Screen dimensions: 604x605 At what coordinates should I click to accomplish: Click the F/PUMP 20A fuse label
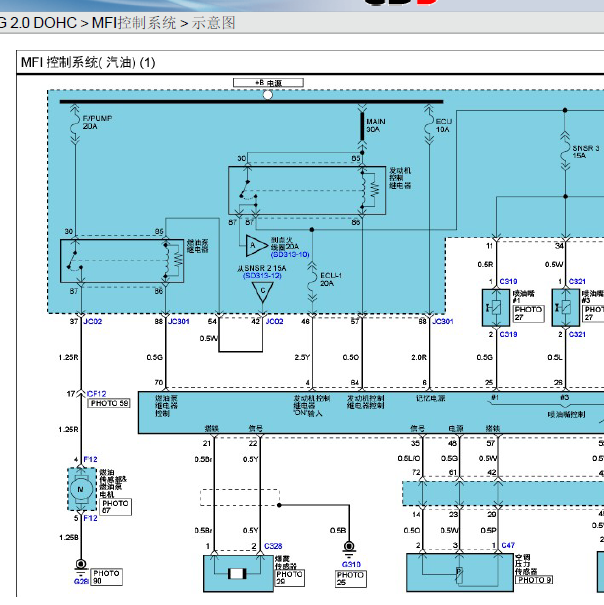(97, 122)
